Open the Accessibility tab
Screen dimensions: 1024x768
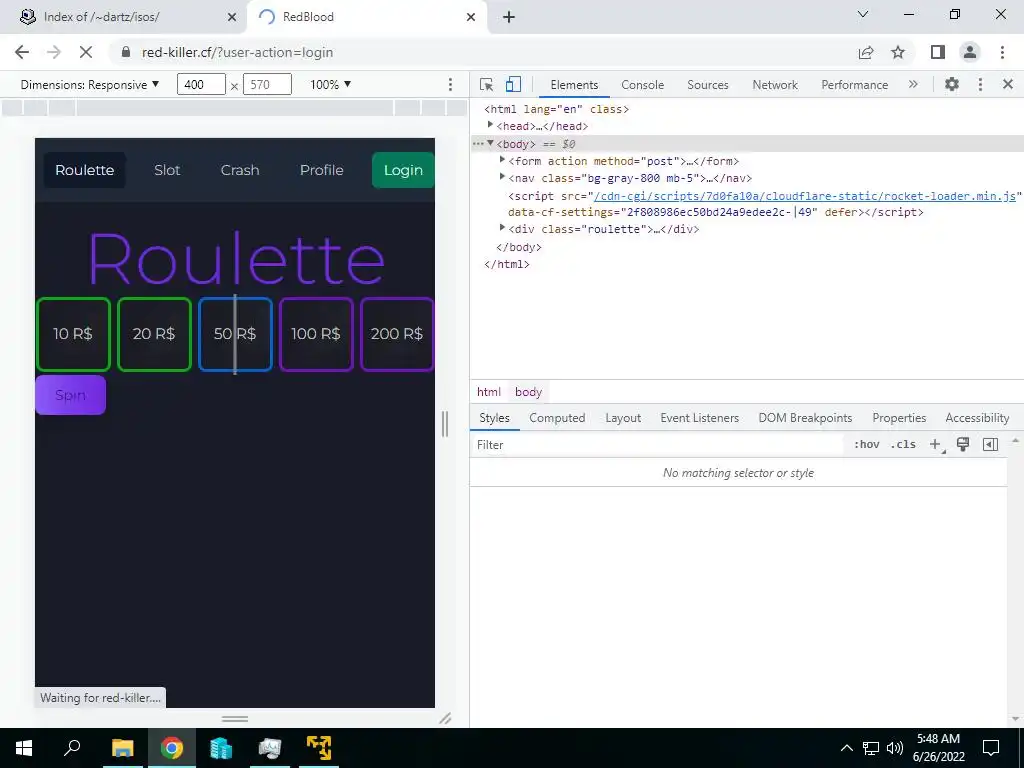coord(977,418)
